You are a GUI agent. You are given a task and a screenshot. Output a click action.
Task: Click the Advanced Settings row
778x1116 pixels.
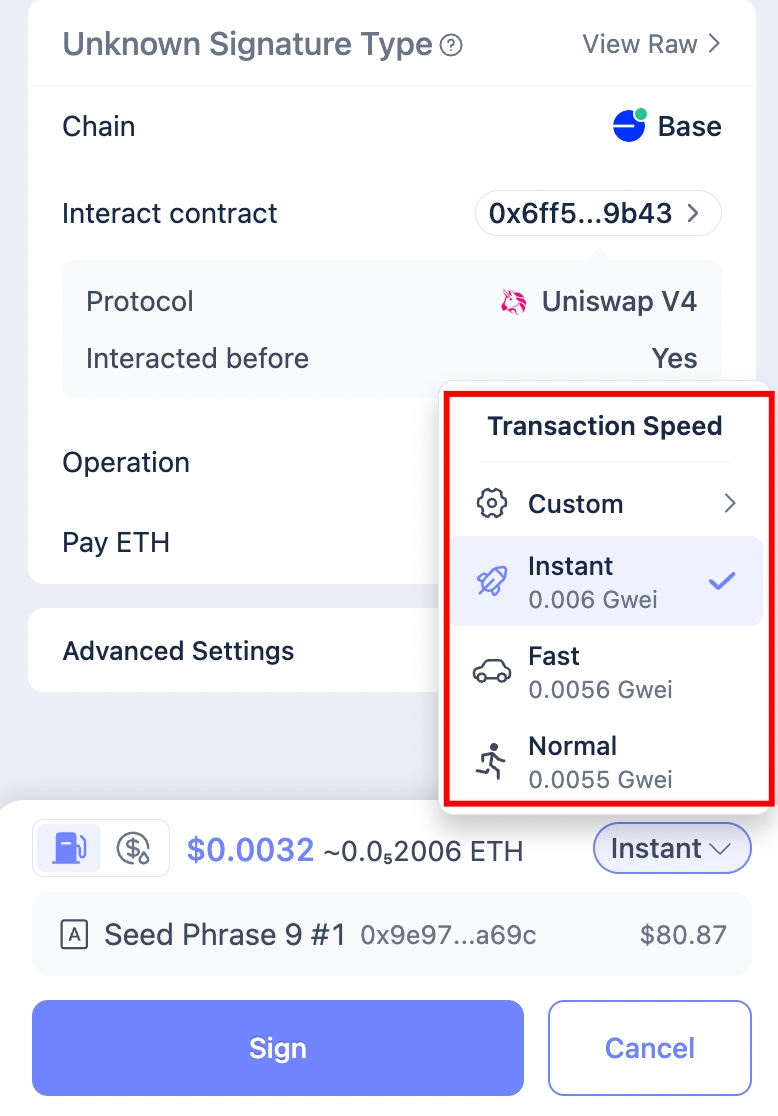tap(179, 651)
